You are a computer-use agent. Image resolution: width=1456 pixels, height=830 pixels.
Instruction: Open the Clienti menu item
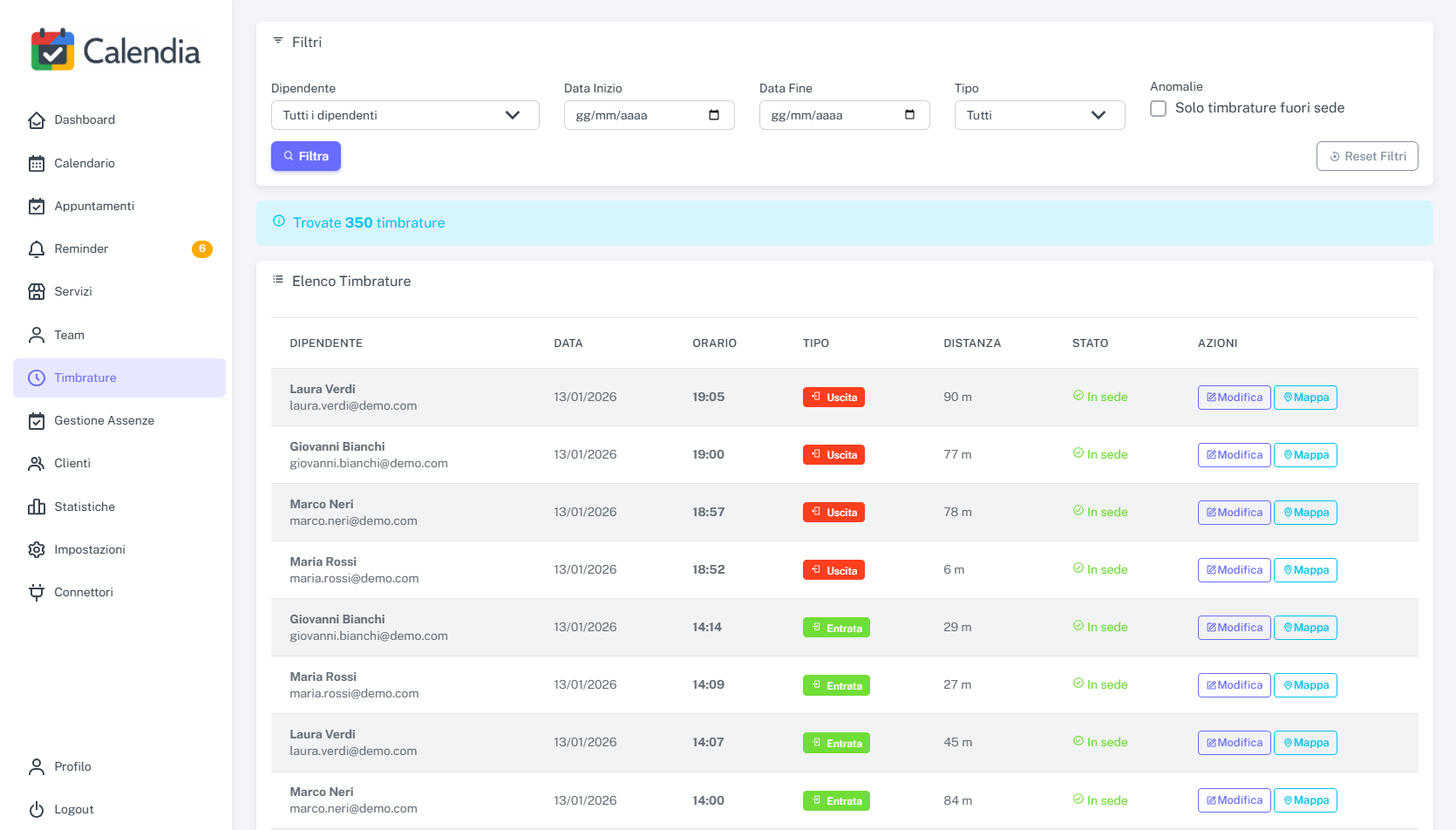[72, 463]
